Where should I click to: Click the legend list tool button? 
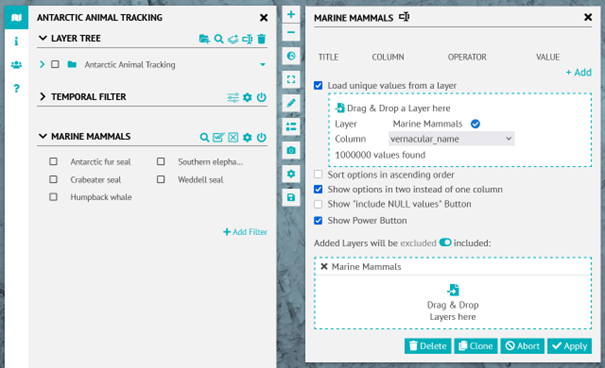pos(291,127)
